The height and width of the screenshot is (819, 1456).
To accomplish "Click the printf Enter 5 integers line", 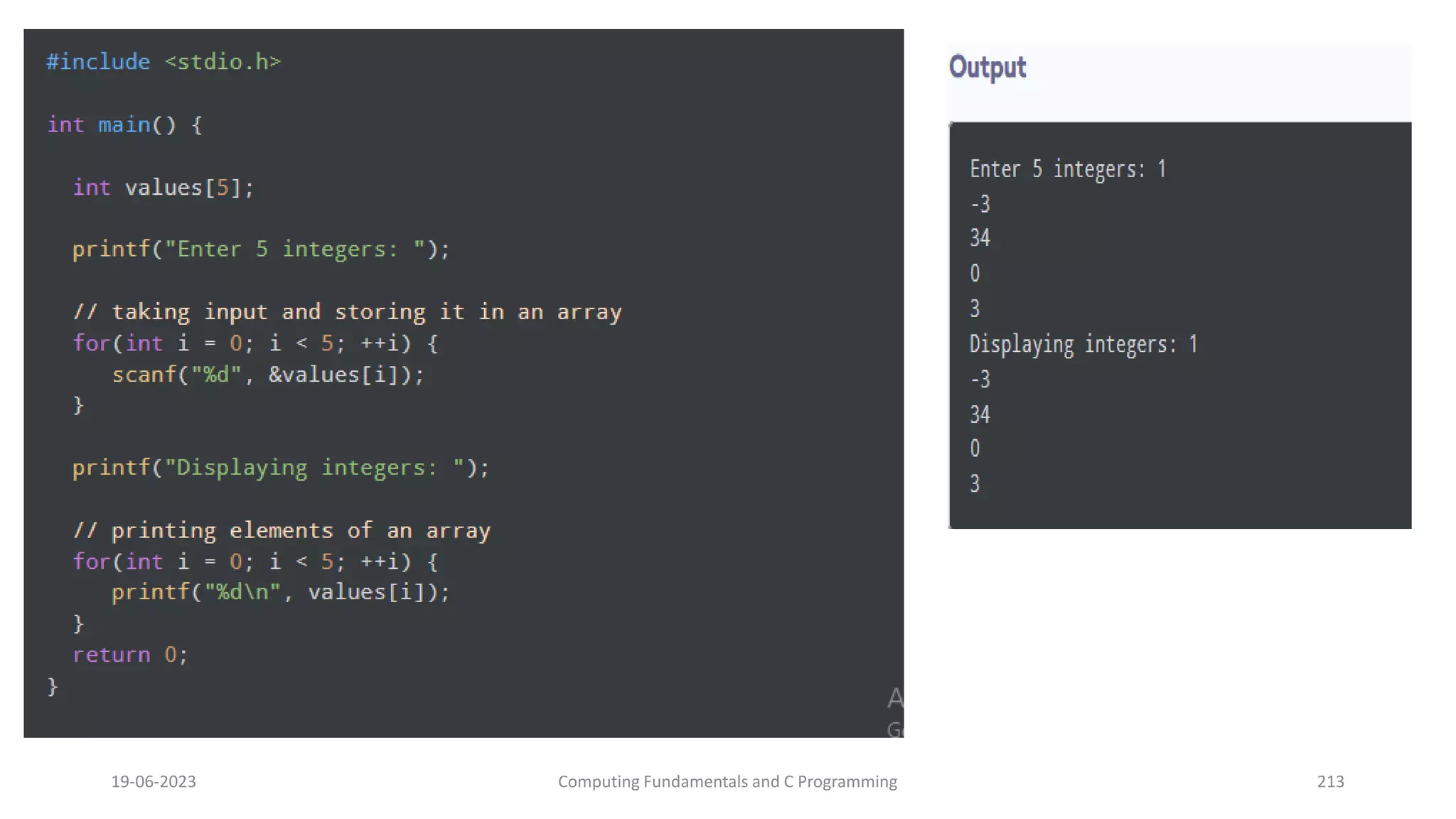I will (x=261, y=250).
